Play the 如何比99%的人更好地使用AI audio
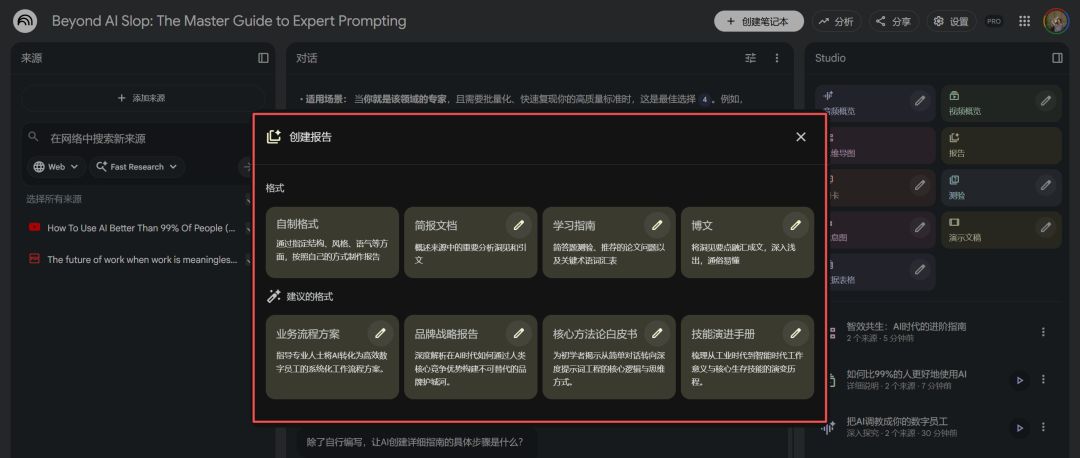Image resolution: width=1080 pixels, height=458 pixels. point(1019,380)
